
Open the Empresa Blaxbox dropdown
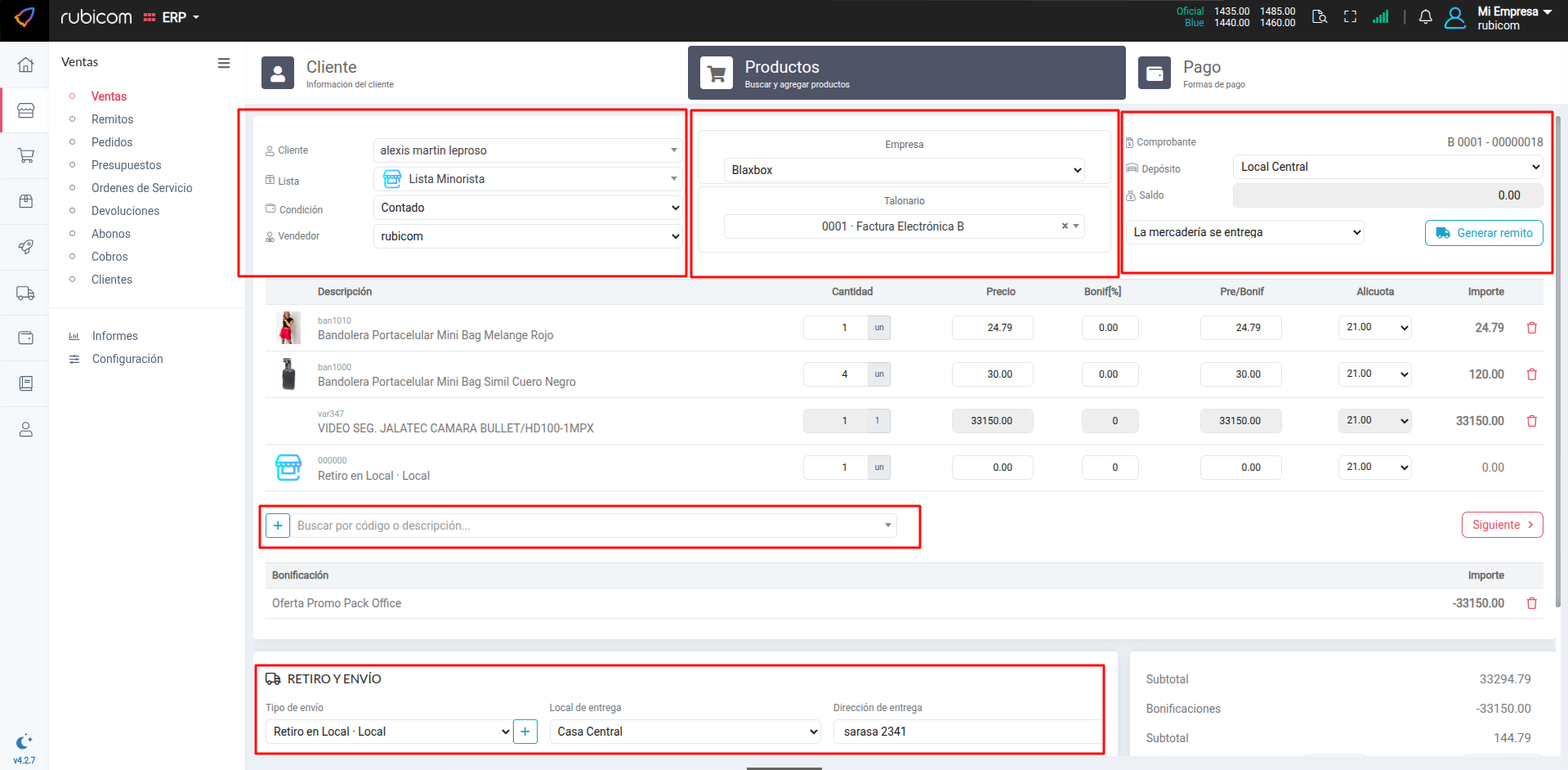[904, 170]
